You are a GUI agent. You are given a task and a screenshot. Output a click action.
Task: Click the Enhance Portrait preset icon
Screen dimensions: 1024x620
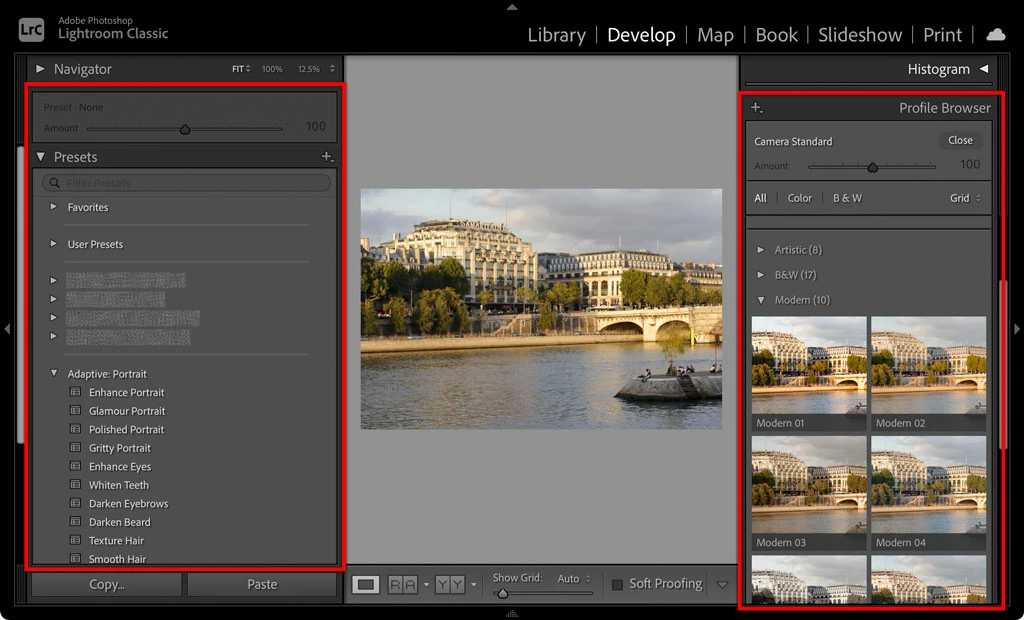pyautogui.click(x=76, y=392)
